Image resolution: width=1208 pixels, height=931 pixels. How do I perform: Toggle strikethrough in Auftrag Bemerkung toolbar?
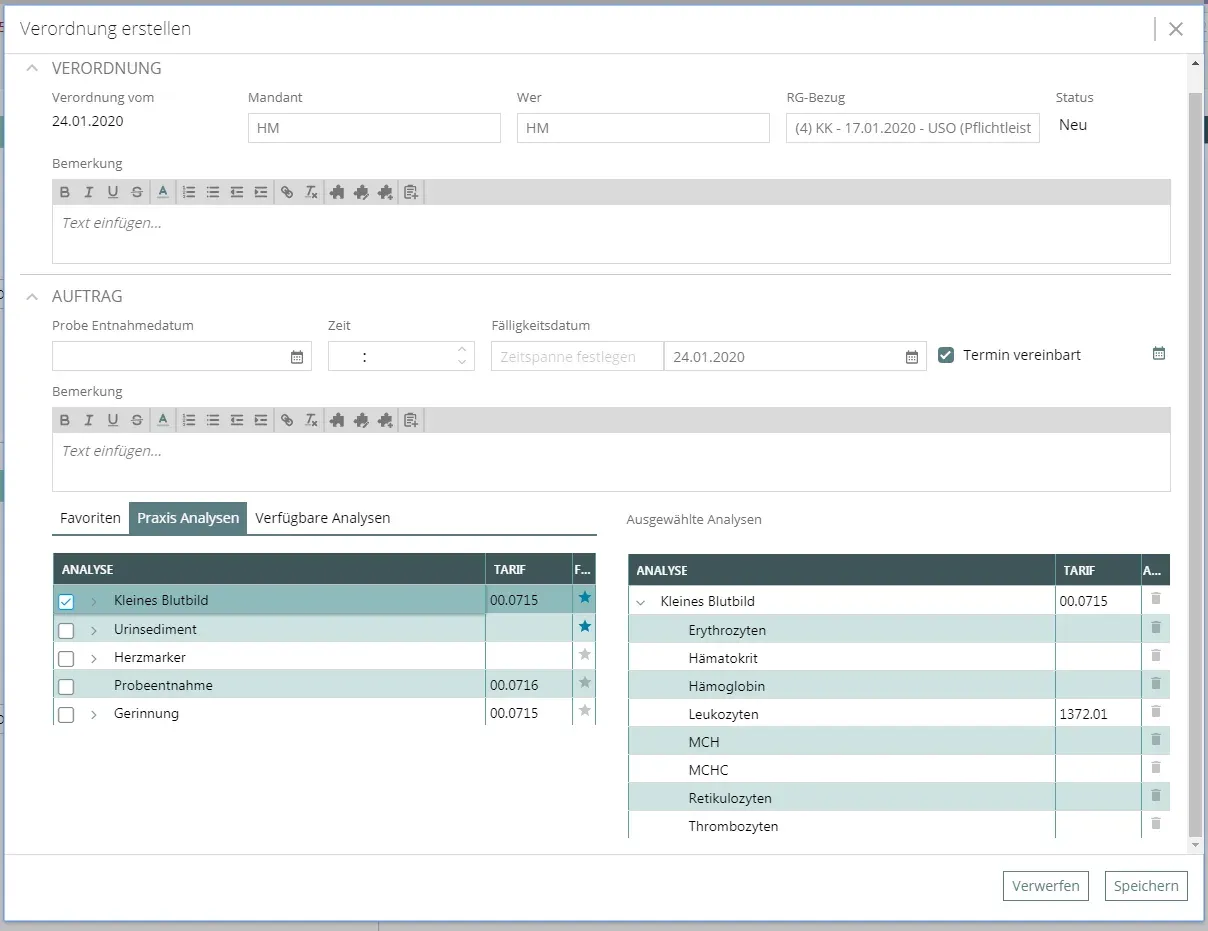[137, 420]
